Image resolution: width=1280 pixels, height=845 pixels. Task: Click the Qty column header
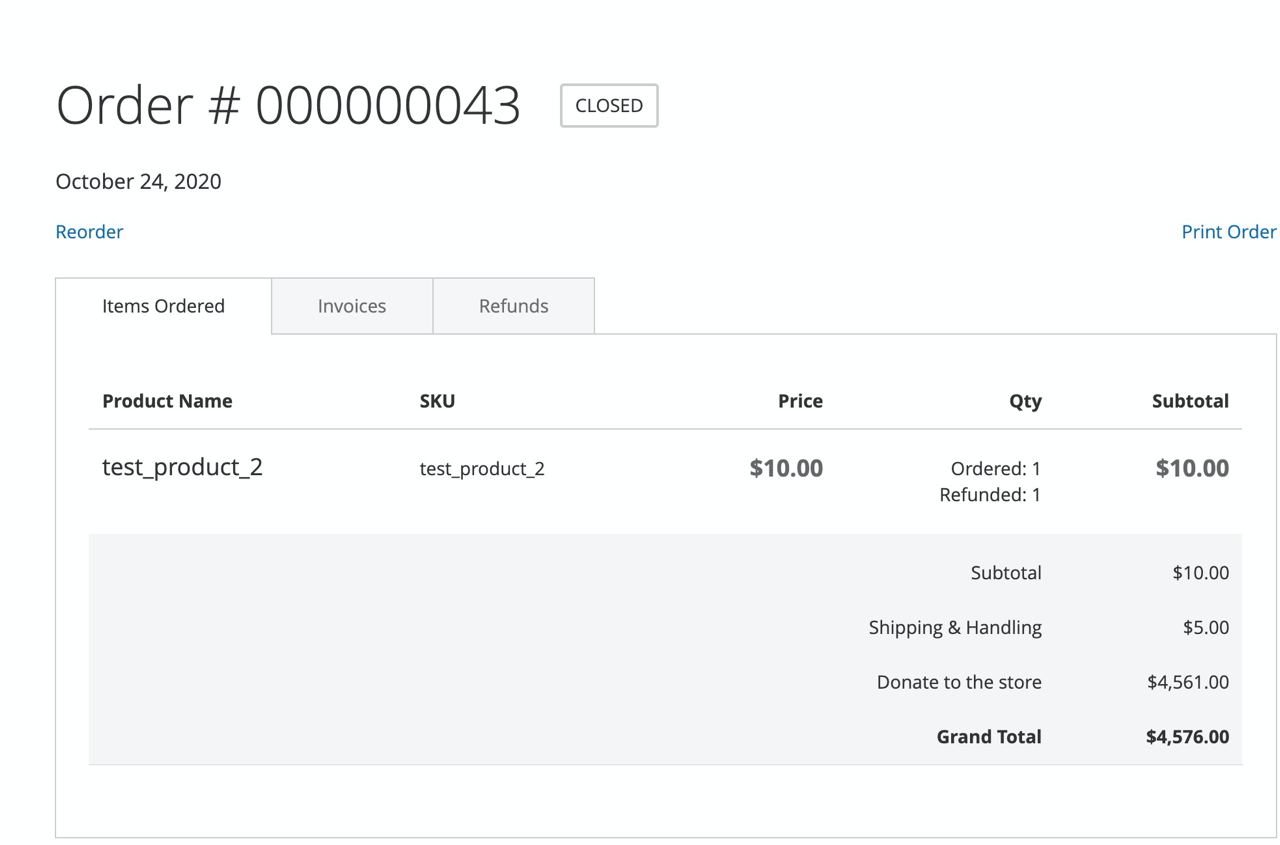point(1025,401)
